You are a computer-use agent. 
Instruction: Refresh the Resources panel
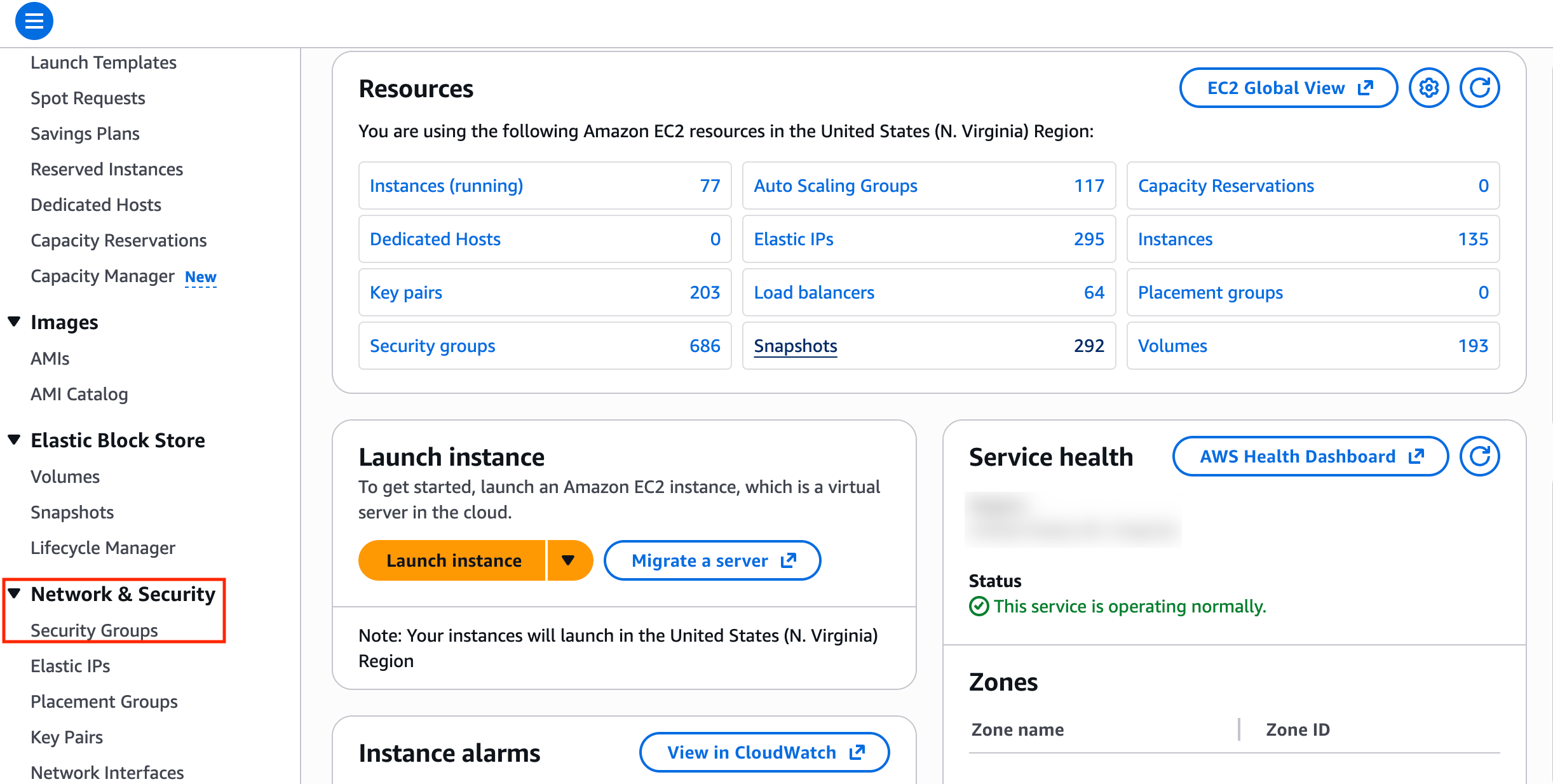1479,88
